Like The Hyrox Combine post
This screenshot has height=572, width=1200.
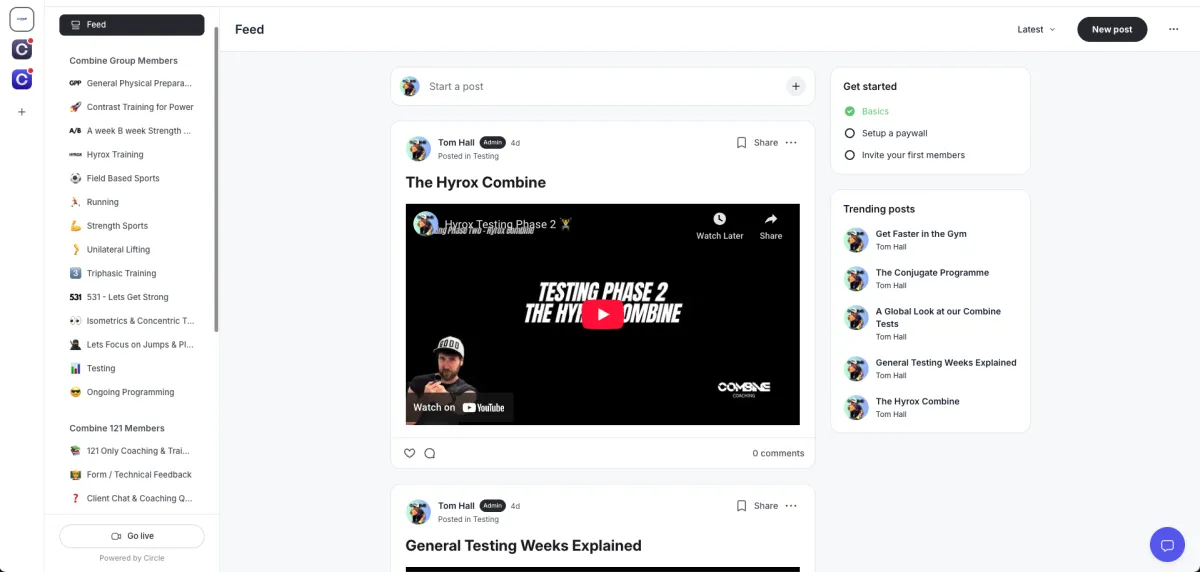coord(409,453)
